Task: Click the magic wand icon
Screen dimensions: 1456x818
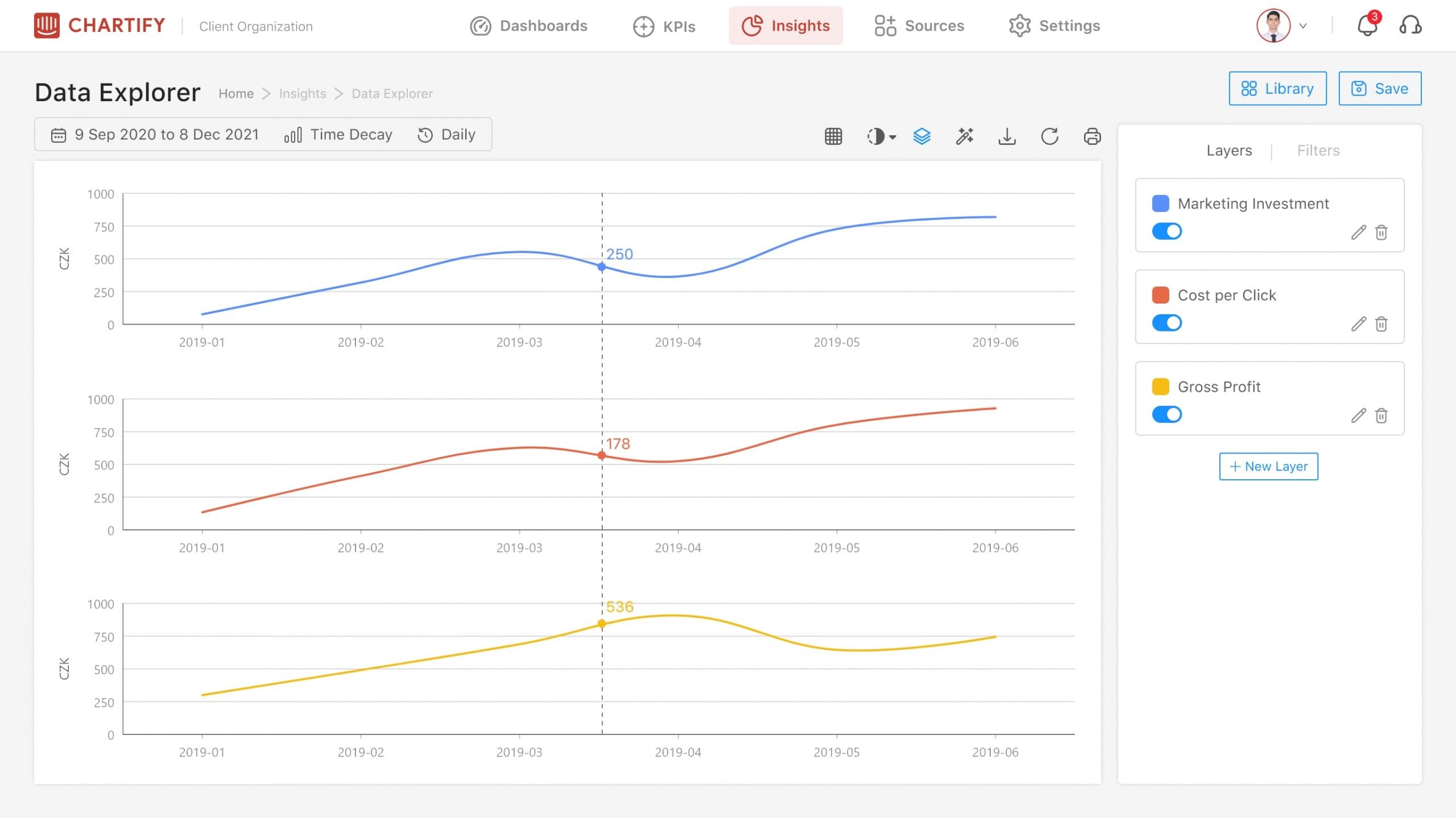Action: coord(965,136)
